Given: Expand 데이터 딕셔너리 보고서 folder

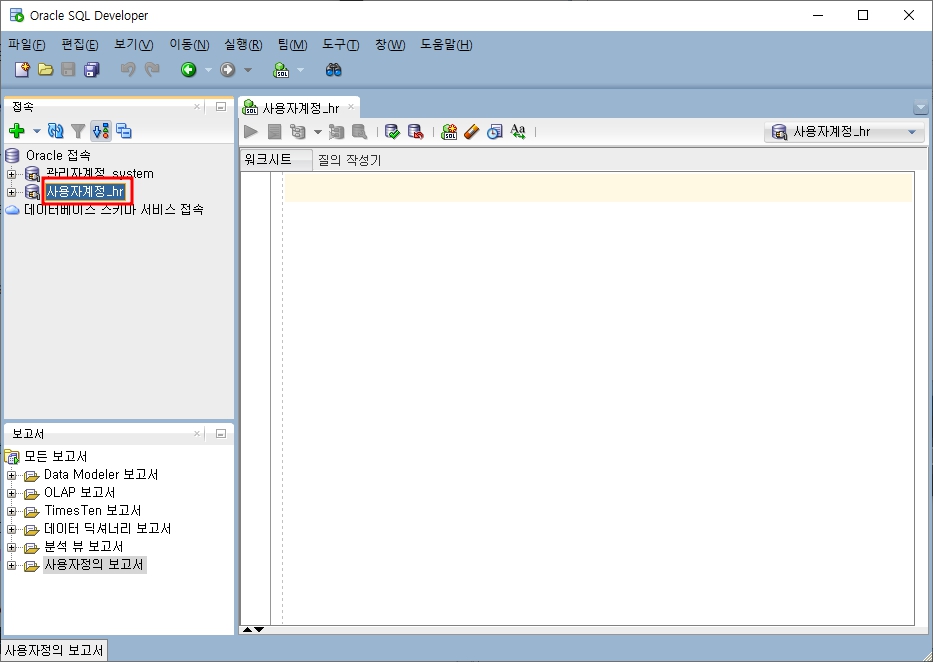Looking at the screenshot, I should coord(11,529).
